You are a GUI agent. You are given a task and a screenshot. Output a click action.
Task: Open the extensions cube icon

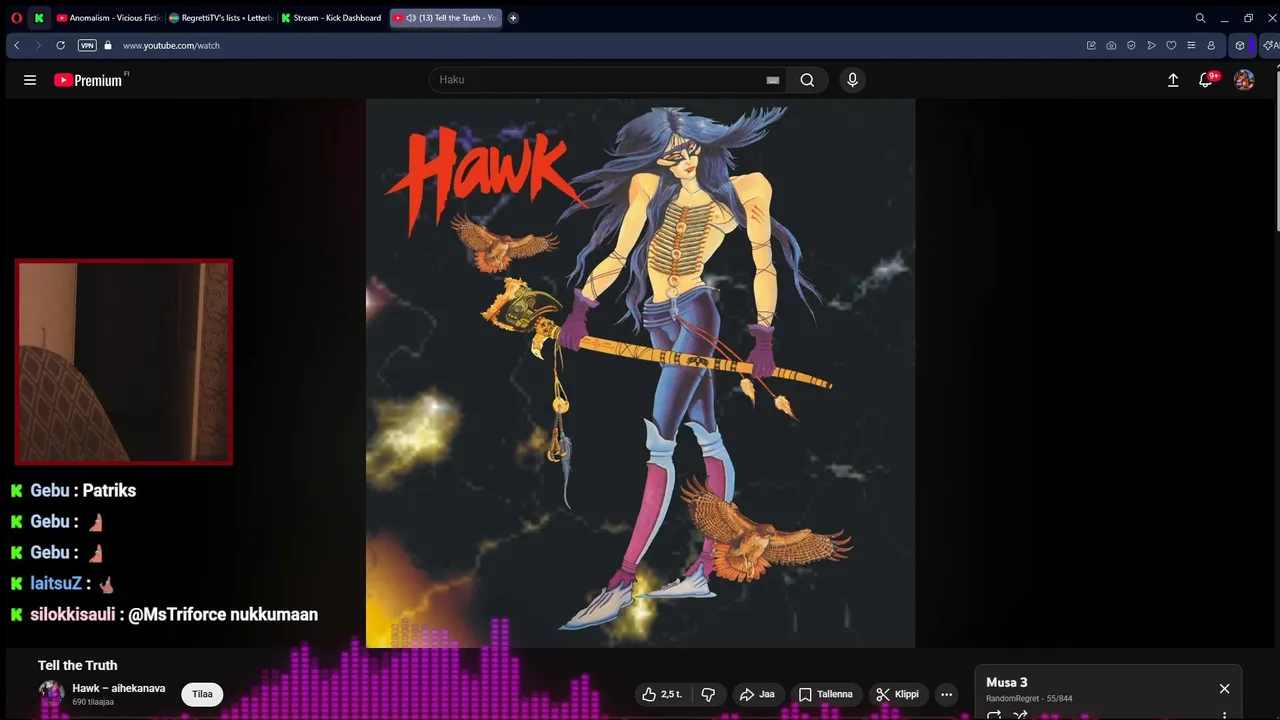[x=1240, y=45]
